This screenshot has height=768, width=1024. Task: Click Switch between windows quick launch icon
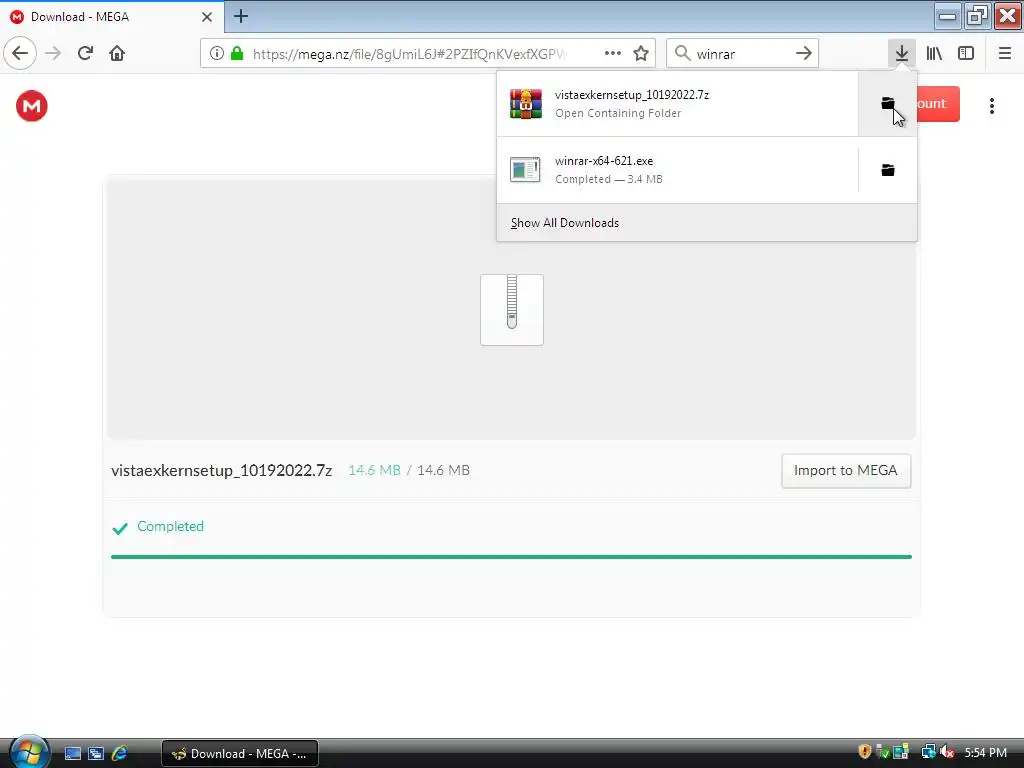(x=96, y=754)
